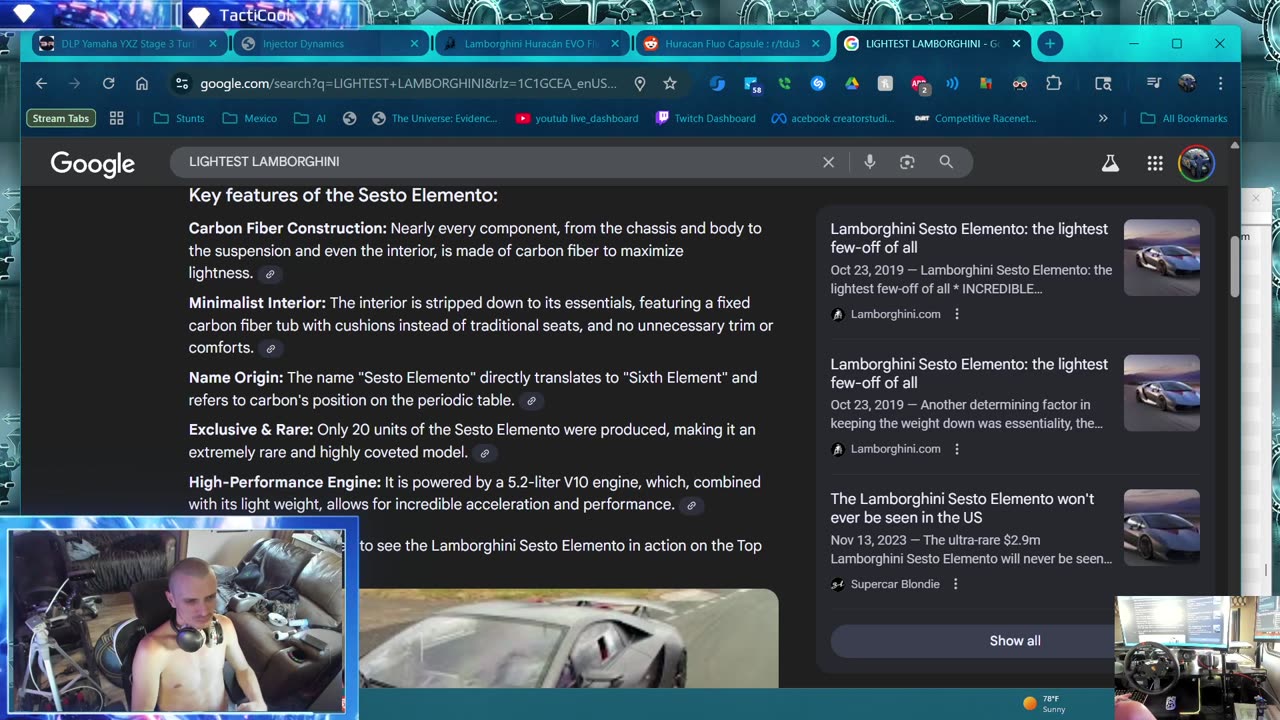Viewport: 1280px width, 720px height.
Task: Click the Supercar Blondie result thumbnail
Action: (x=1162, y=527)
